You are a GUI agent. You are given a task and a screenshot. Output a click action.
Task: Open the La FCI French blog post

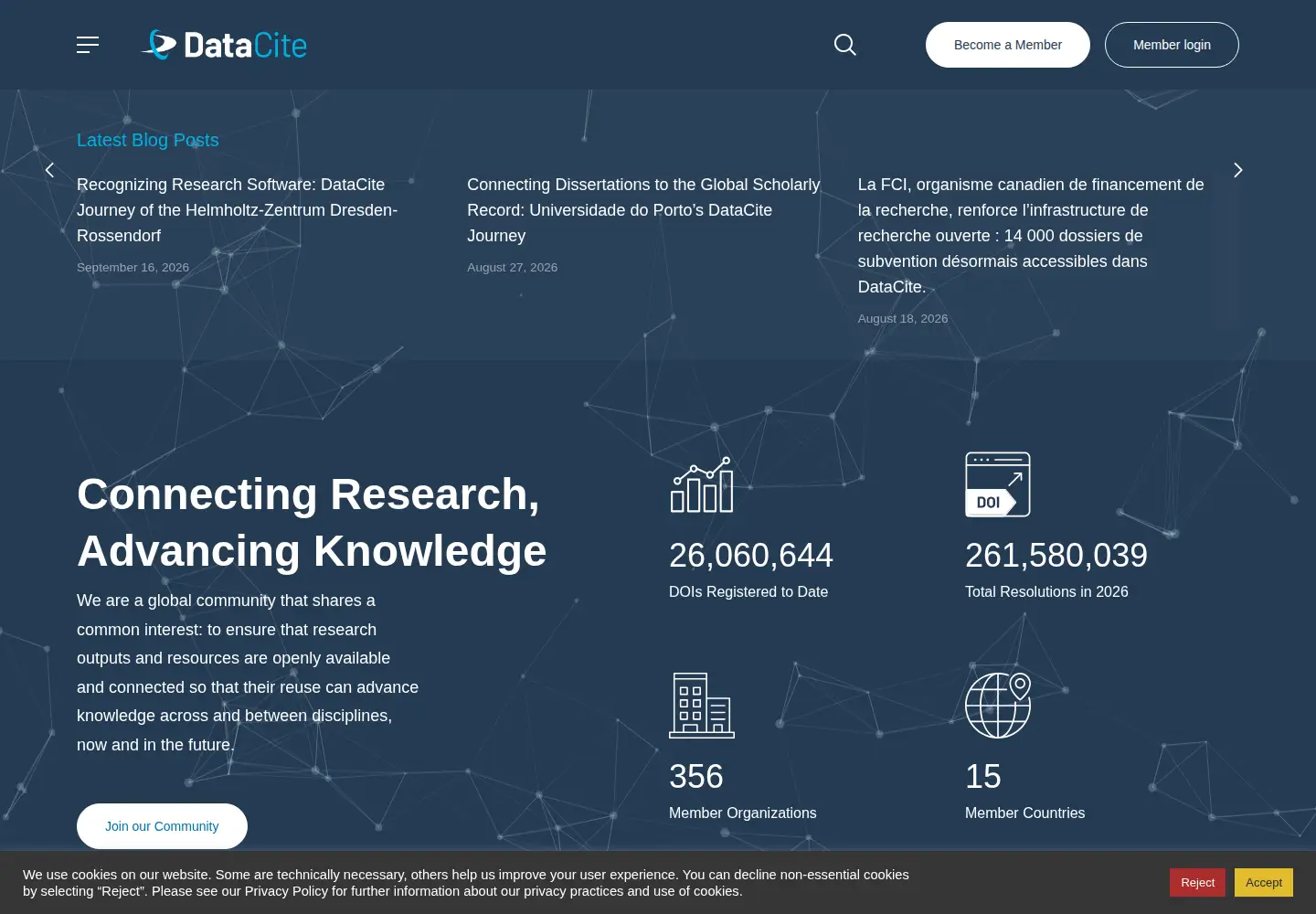(x=1031, y=236)
